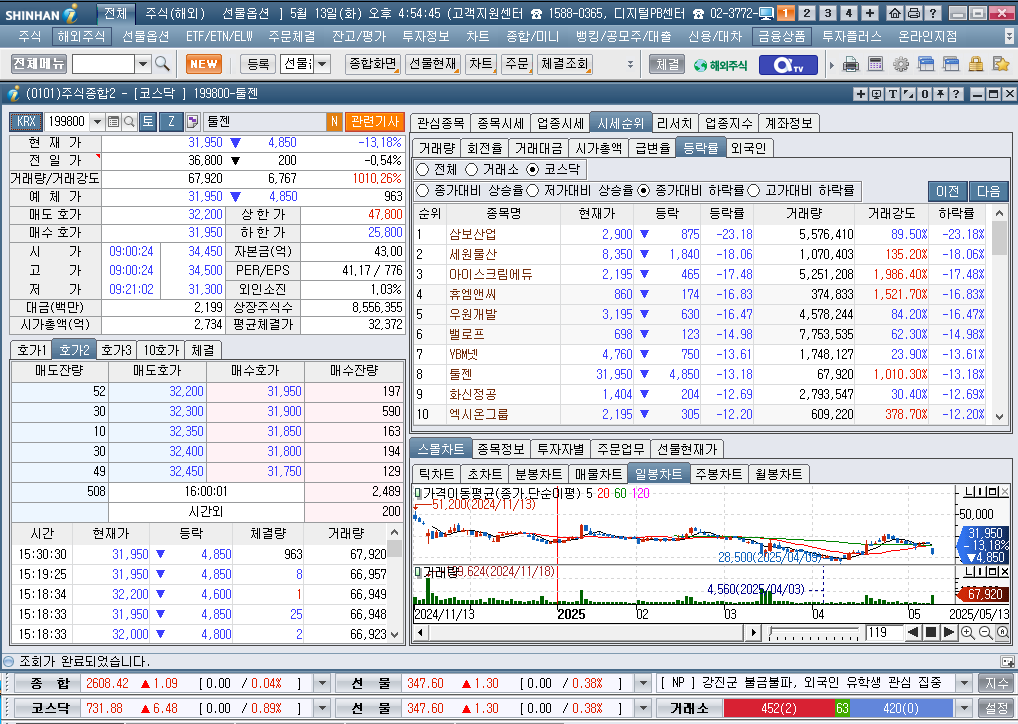Toggle the KRX exchange button
Image resolution: width=1018 pixels, height=724 pixels.
coord(27,121)
